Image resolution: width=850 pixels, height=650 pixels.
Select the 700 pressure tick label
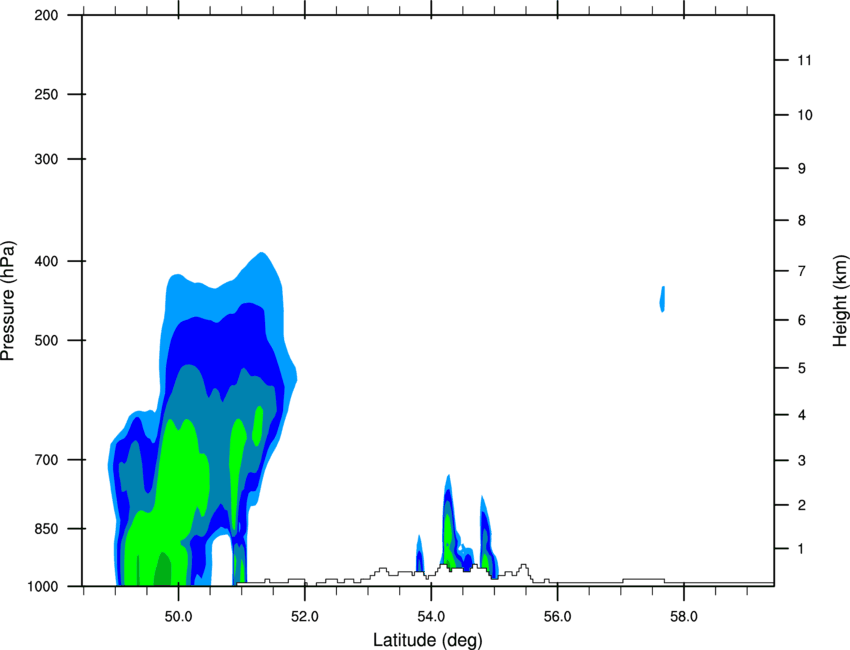coord(46,460)
